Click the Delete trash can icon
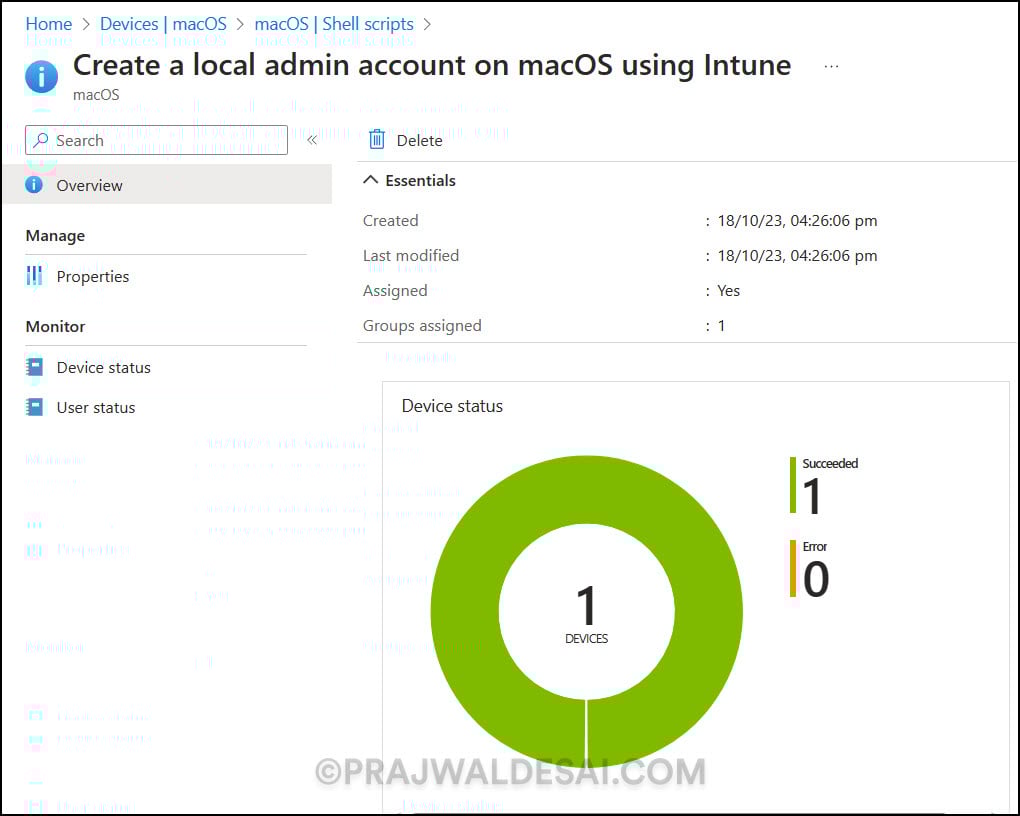This screenshot has height=816, width=1020. coord(377,140)
